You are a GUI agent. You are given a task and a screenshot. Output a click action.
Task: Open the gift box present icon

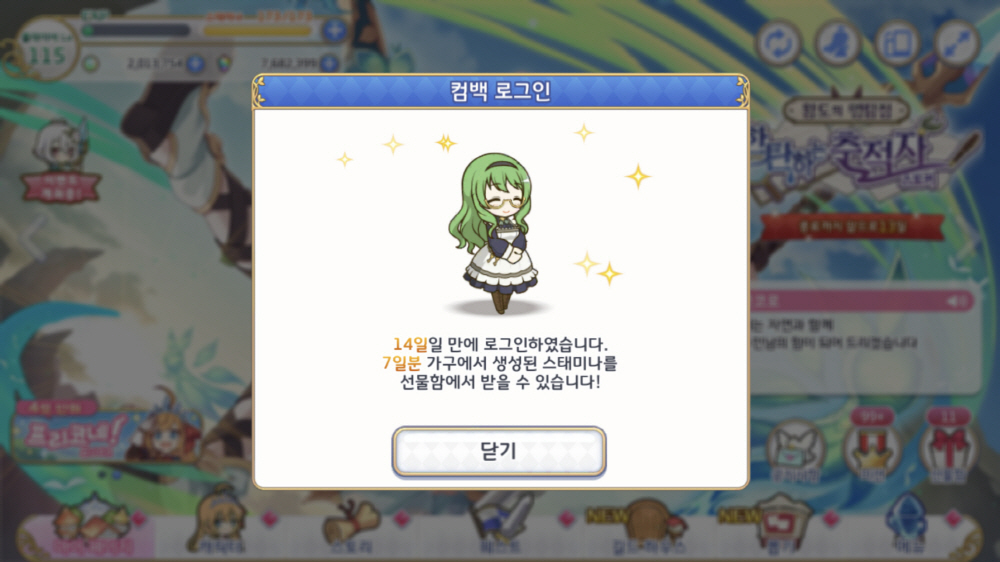tap(948, 448)
